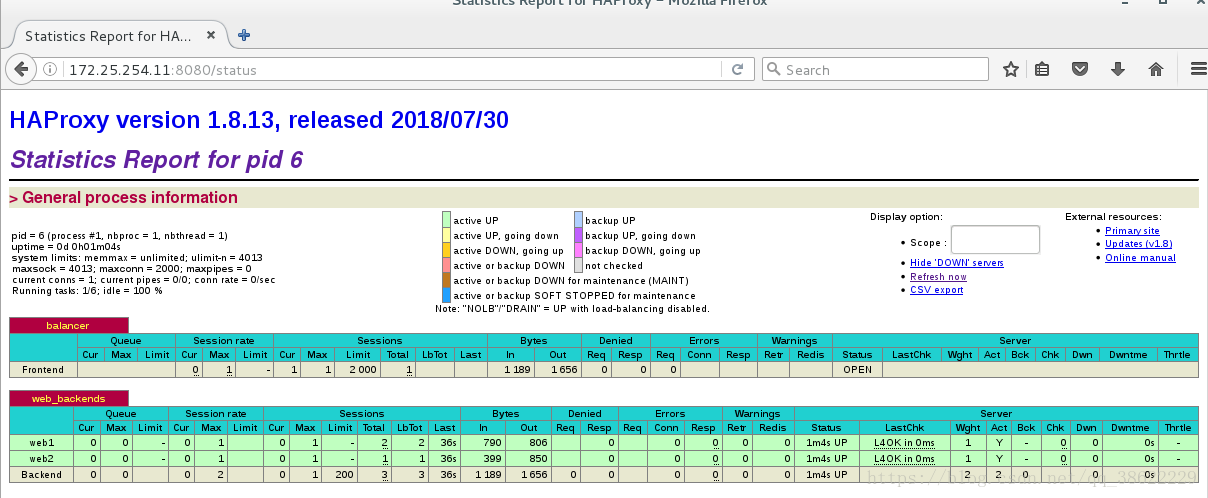The height and width of the screenshot is (498, 1208).
Task: Click the OPEN status of Frontend
Action: click(857, 370)
